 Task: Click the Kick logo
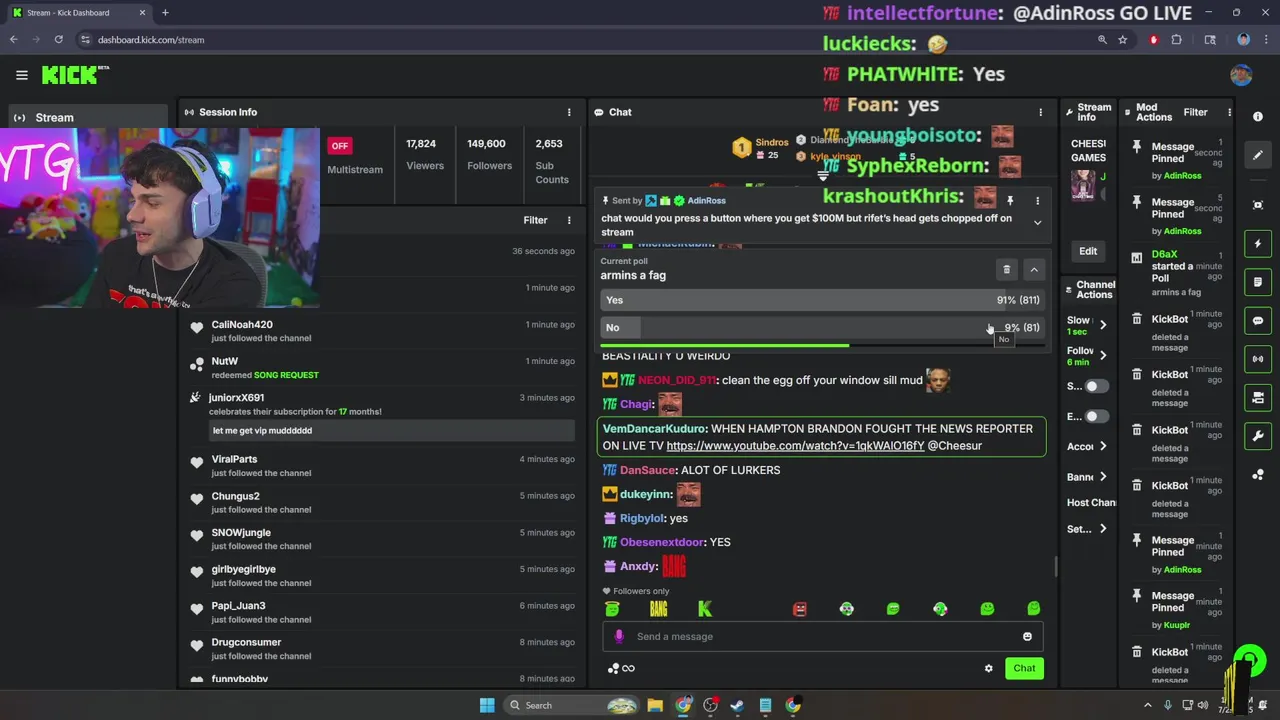point(73,75)
